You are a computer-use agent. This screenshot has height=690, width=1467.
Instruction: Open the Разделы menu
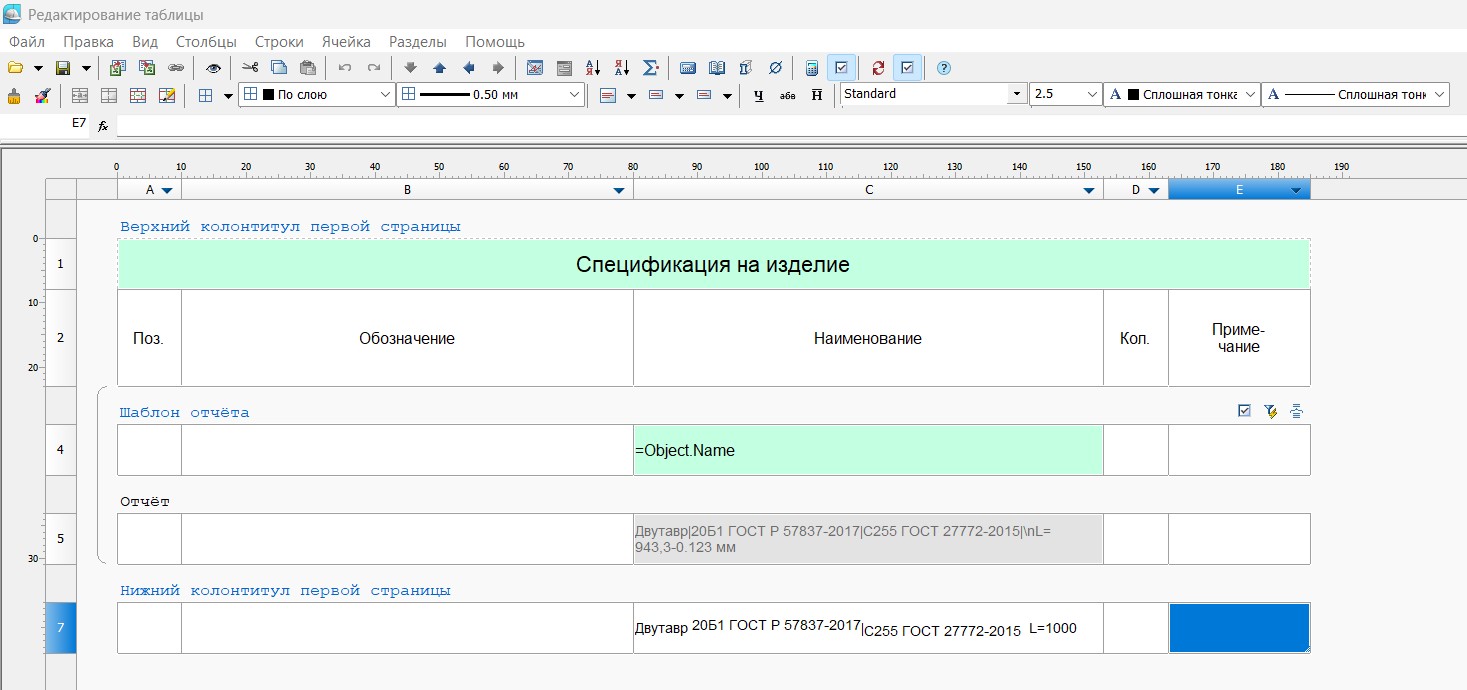[418, 42]
